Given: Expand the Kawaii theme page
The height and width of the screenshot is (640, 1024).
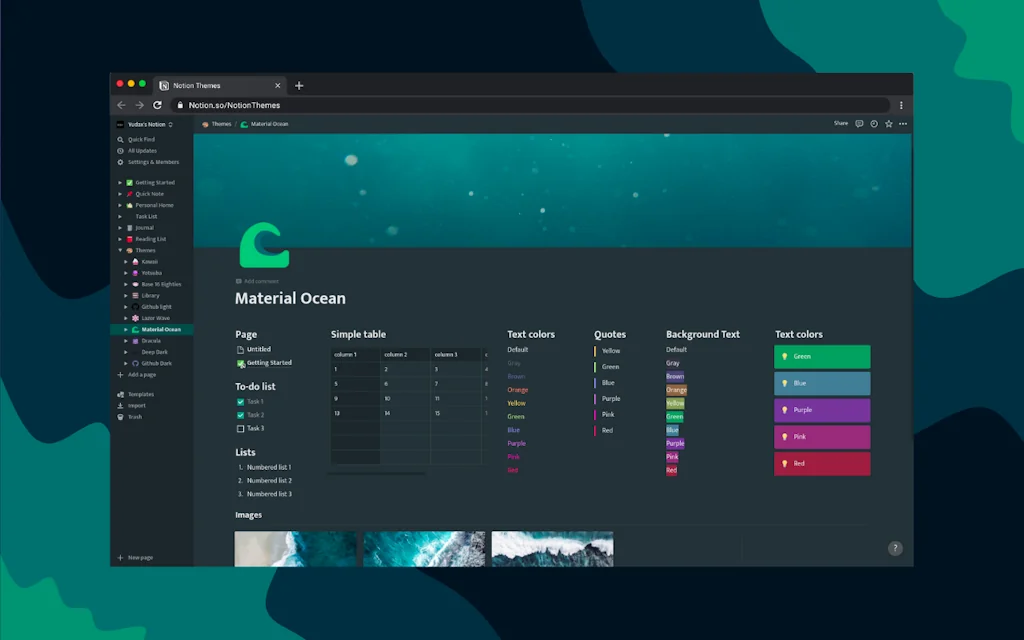Looking at the screenshot, I should click(126, 262).
